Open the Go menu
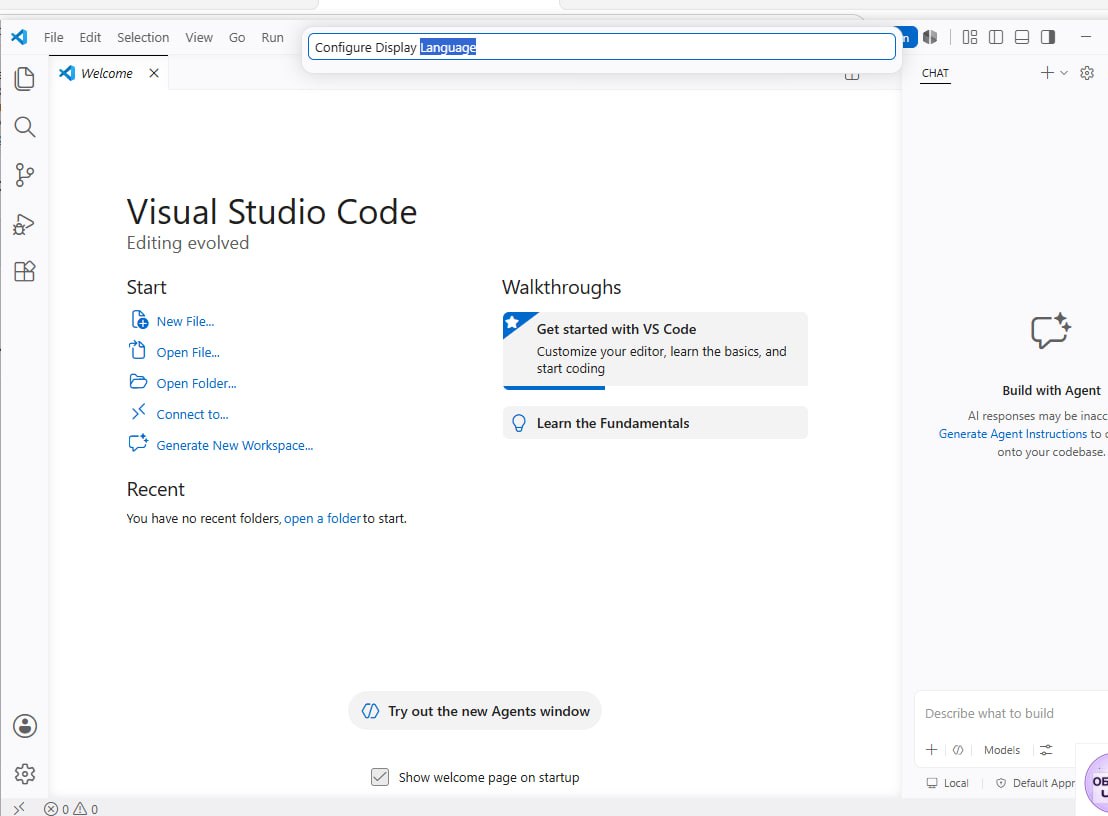Viewport: 1108px width, 816px height. 237,37
